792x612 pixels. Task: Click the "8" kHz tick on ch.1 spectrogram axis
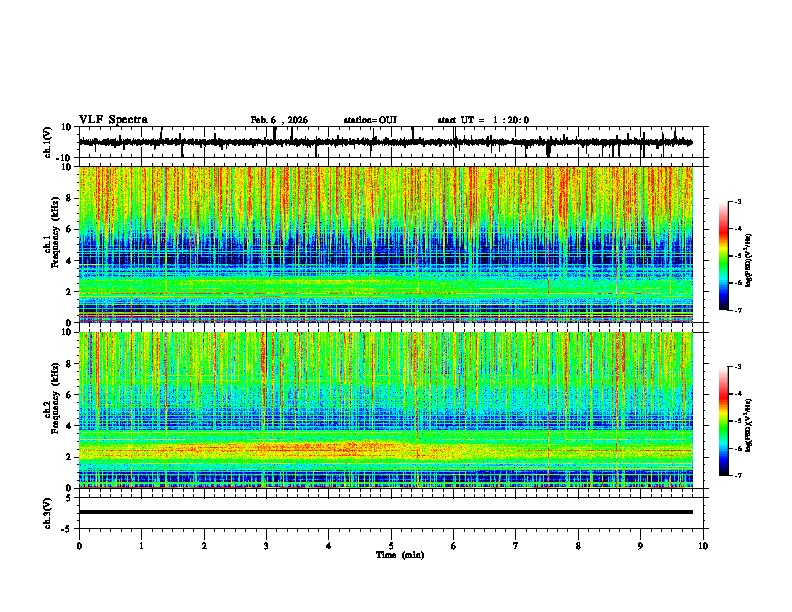click(69, 198)
